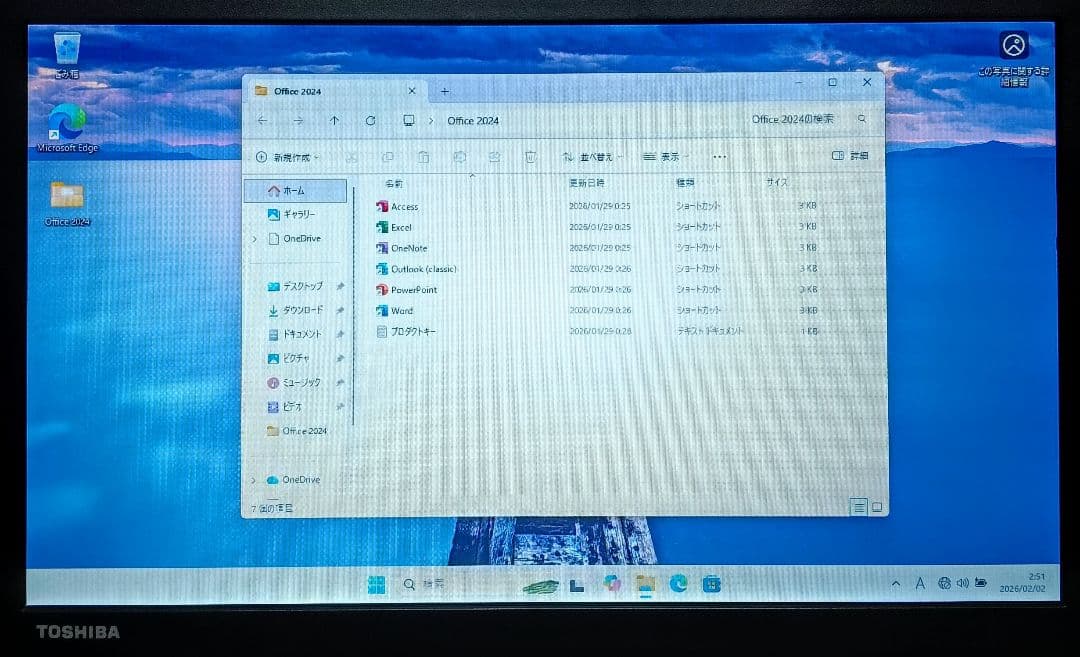Viewport: 1080px width, 657px height.
Task: Delete the selected file using the trash icon
Action: coord(530,157)
